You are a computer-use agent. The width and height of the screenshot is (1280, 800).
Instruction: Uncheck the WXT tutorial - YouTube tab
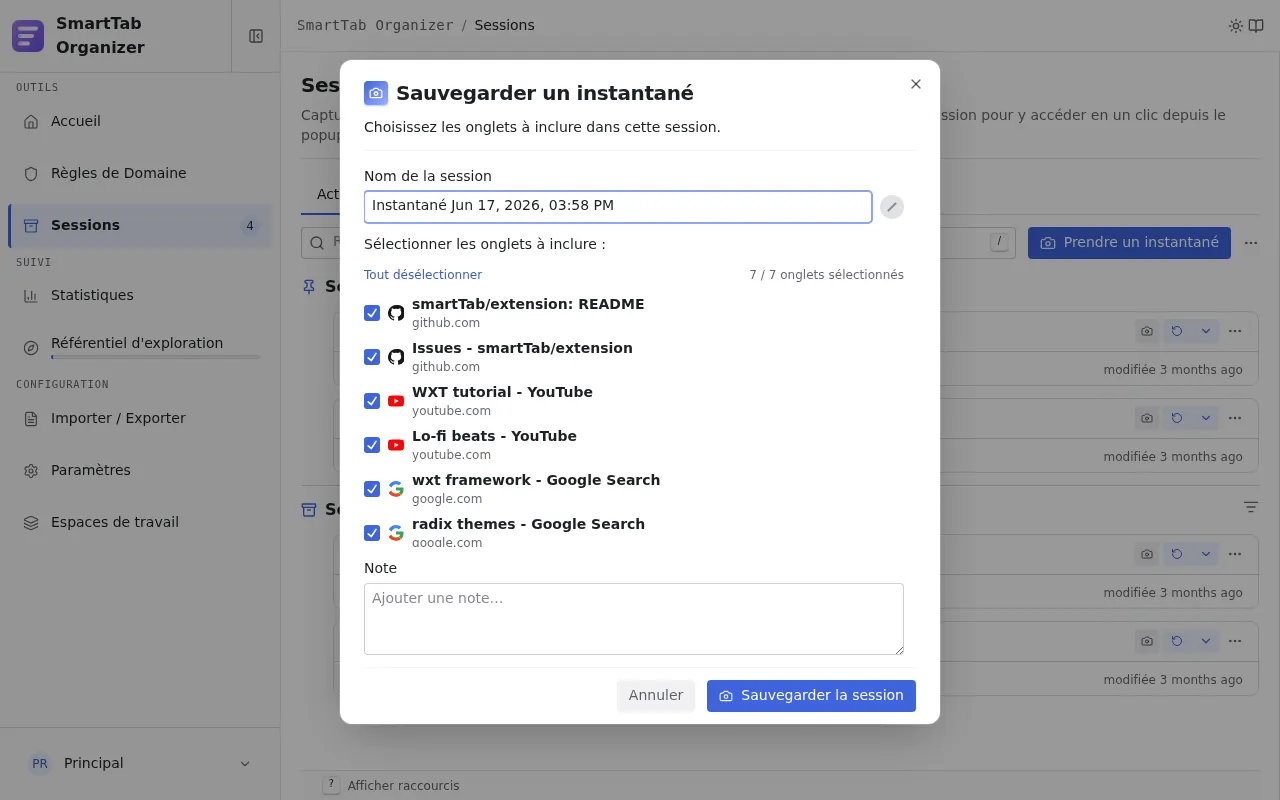click(372, 401)
